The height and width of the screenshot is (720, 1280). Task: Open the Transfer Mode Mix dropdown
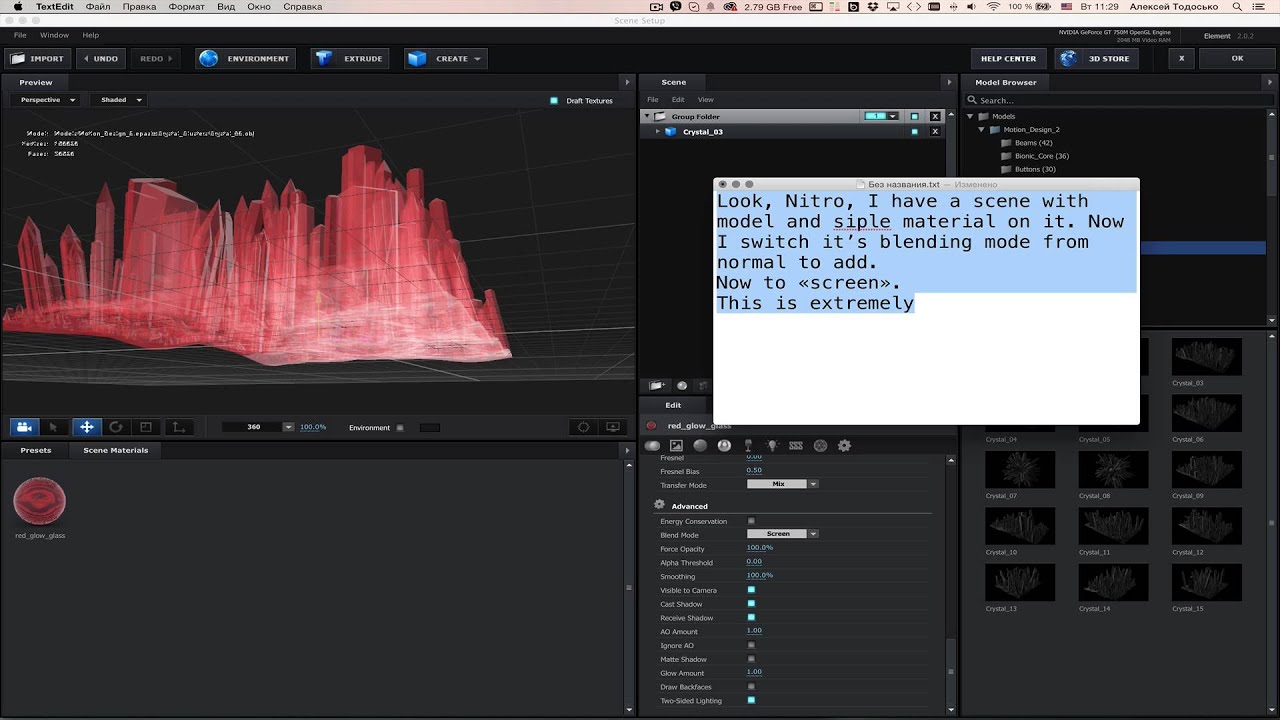point(783,484)
